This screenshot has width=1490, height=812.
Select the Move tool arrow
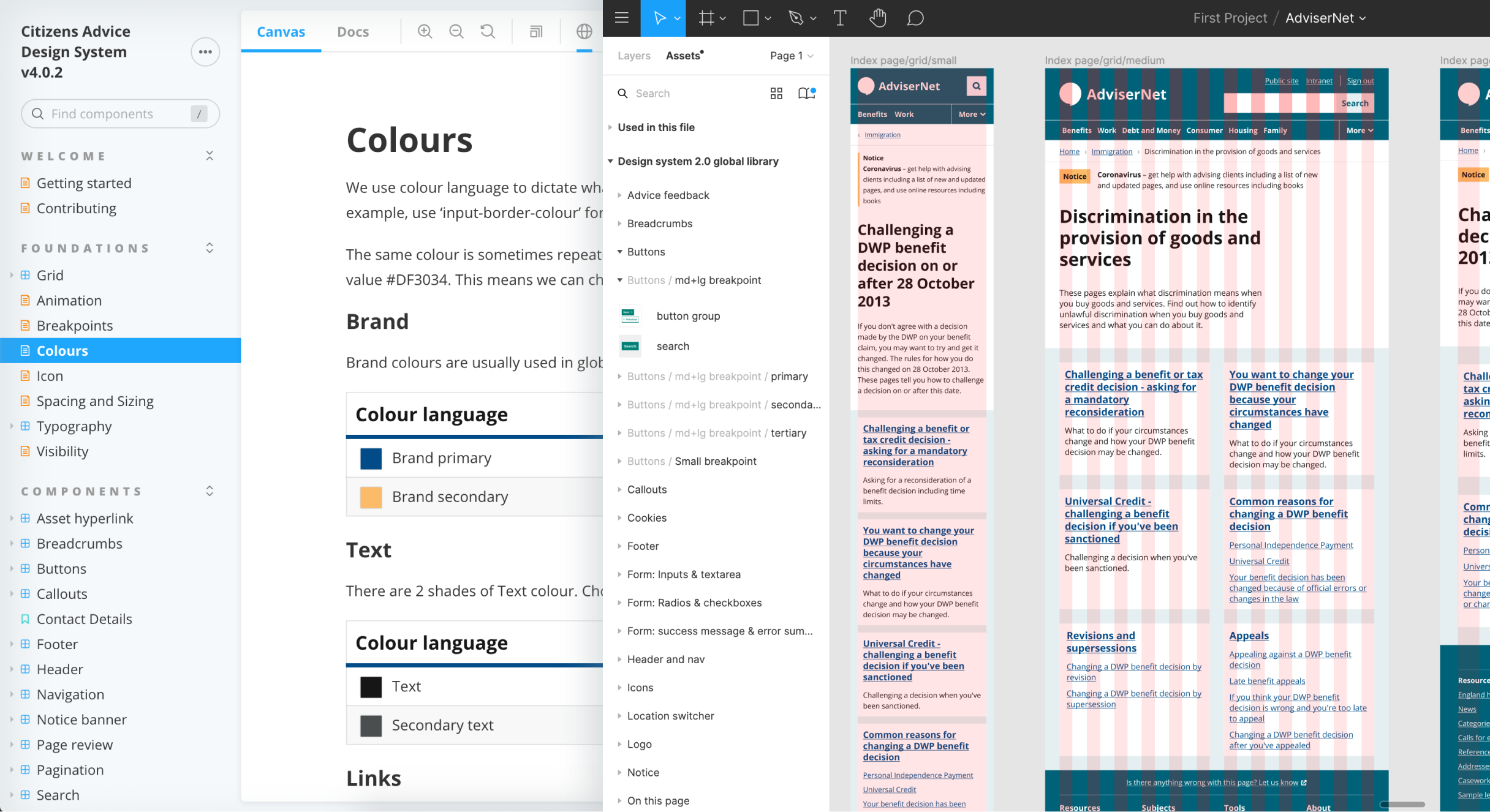click(659, 18)
